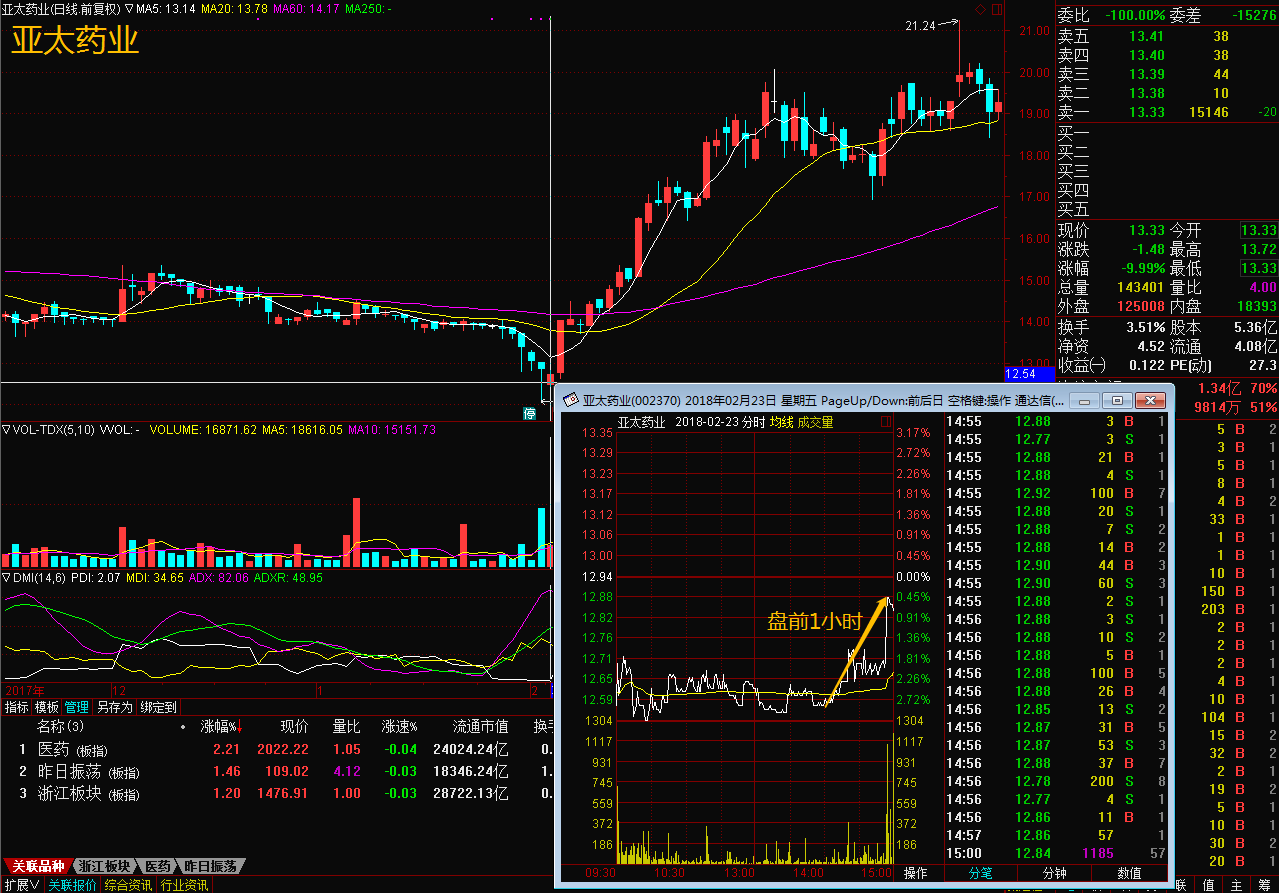1279x893 pixels.
Task: Open the 综合资讯 tab at bottom
Action: [x=128, y=885]
